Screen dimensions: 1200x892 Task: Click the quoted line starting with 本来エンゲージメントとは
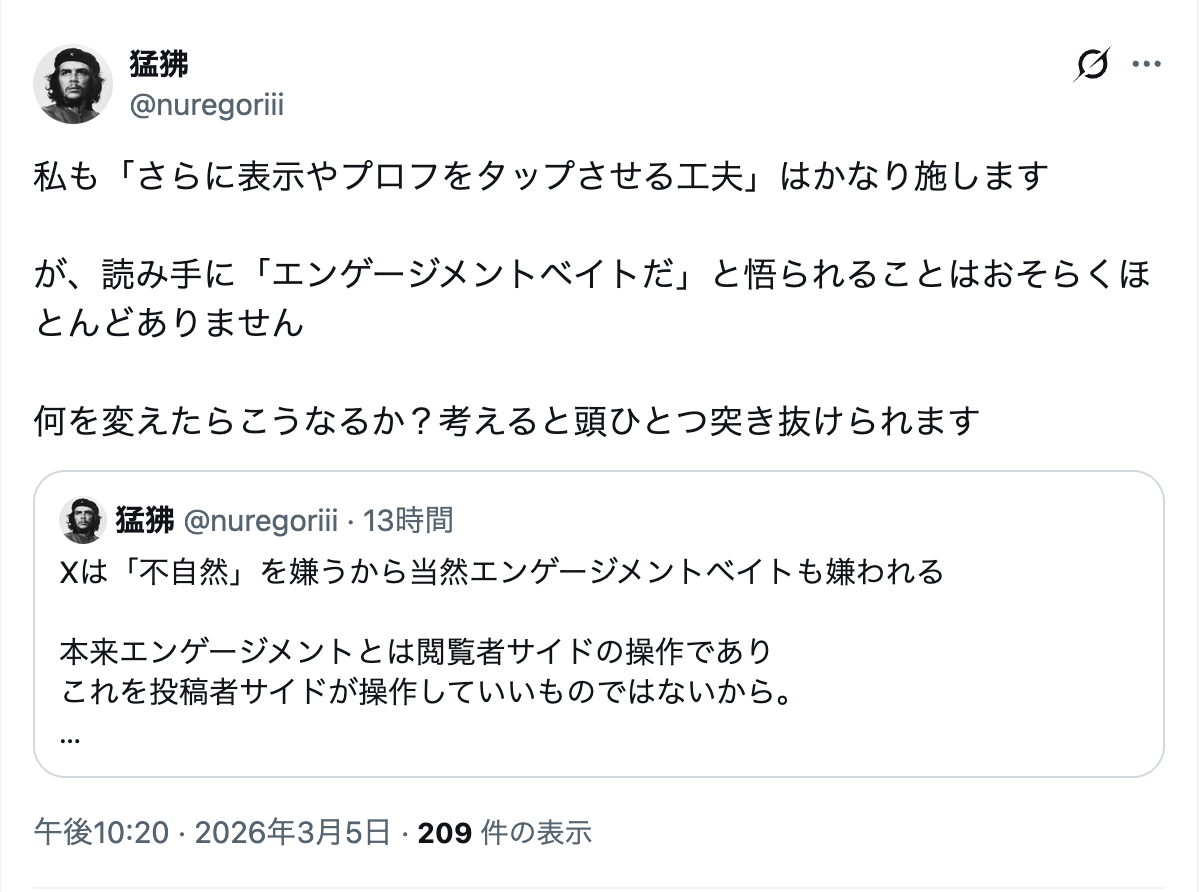point(415,652)
